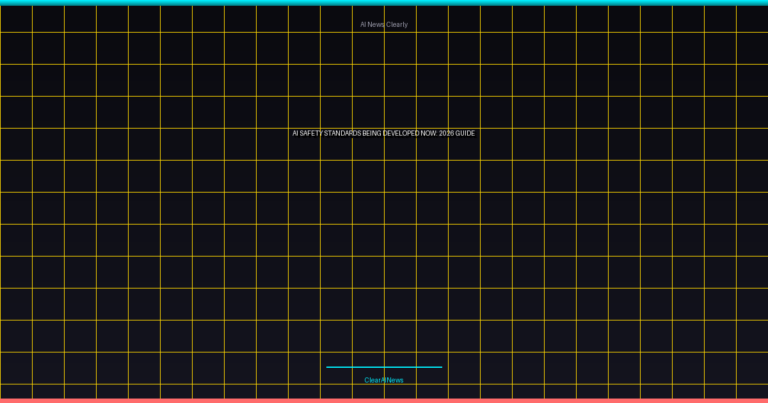The height and width of the screenshot is (403, 768).
Task: Click the word "GUIDE" in the headline
Action: tap(465, 133)
